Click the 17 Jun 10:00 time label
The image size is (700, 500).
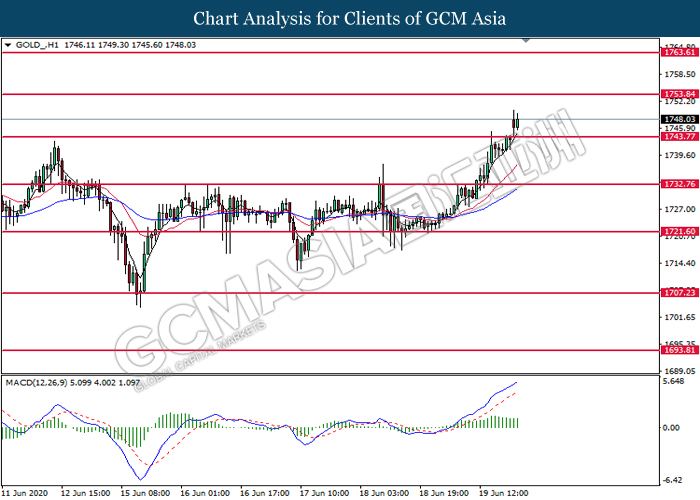(325, 493)
